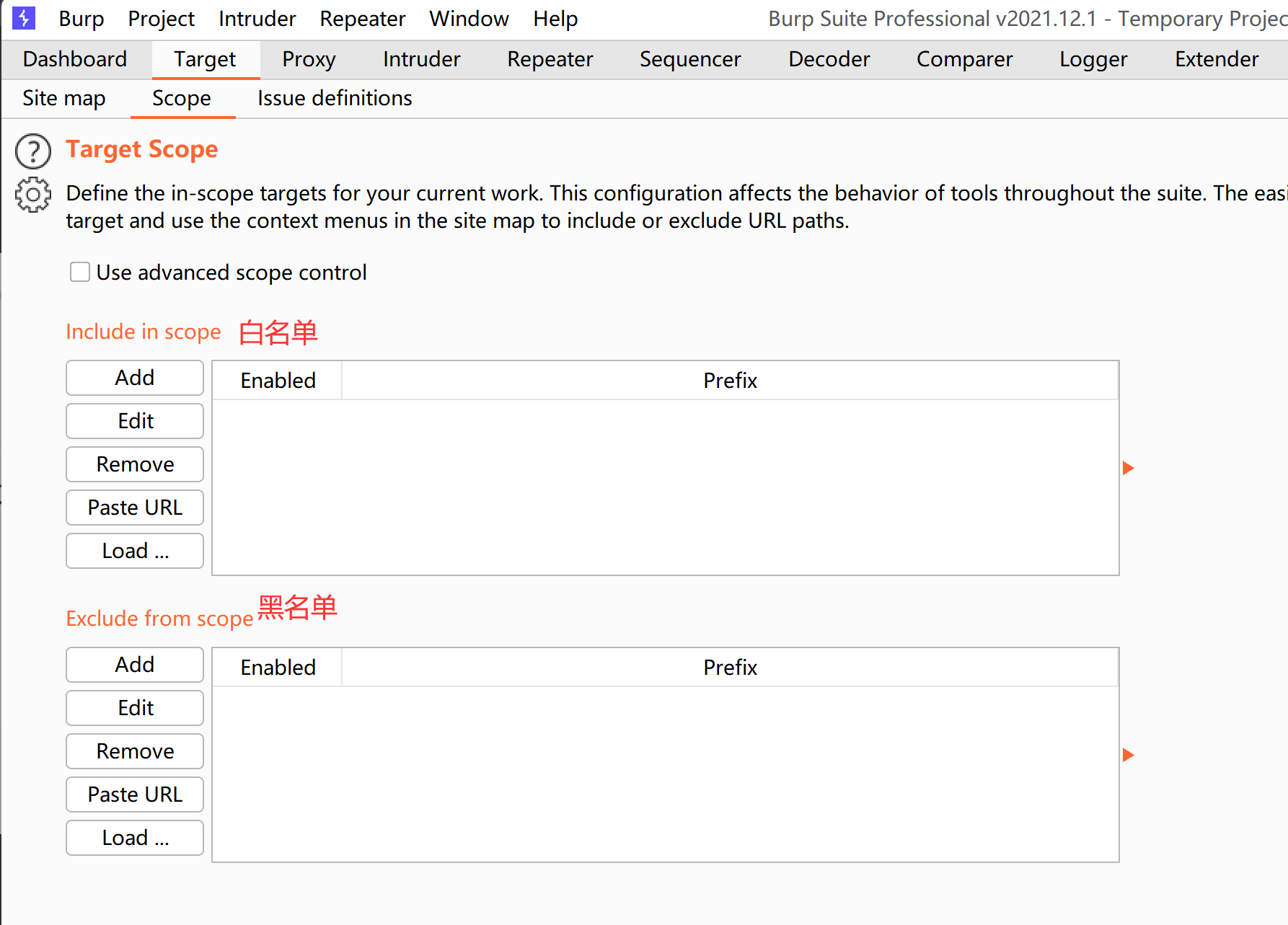1288x925 pixels.
Task: Switch to the Sequencer tab
Action: pos(690,59)
